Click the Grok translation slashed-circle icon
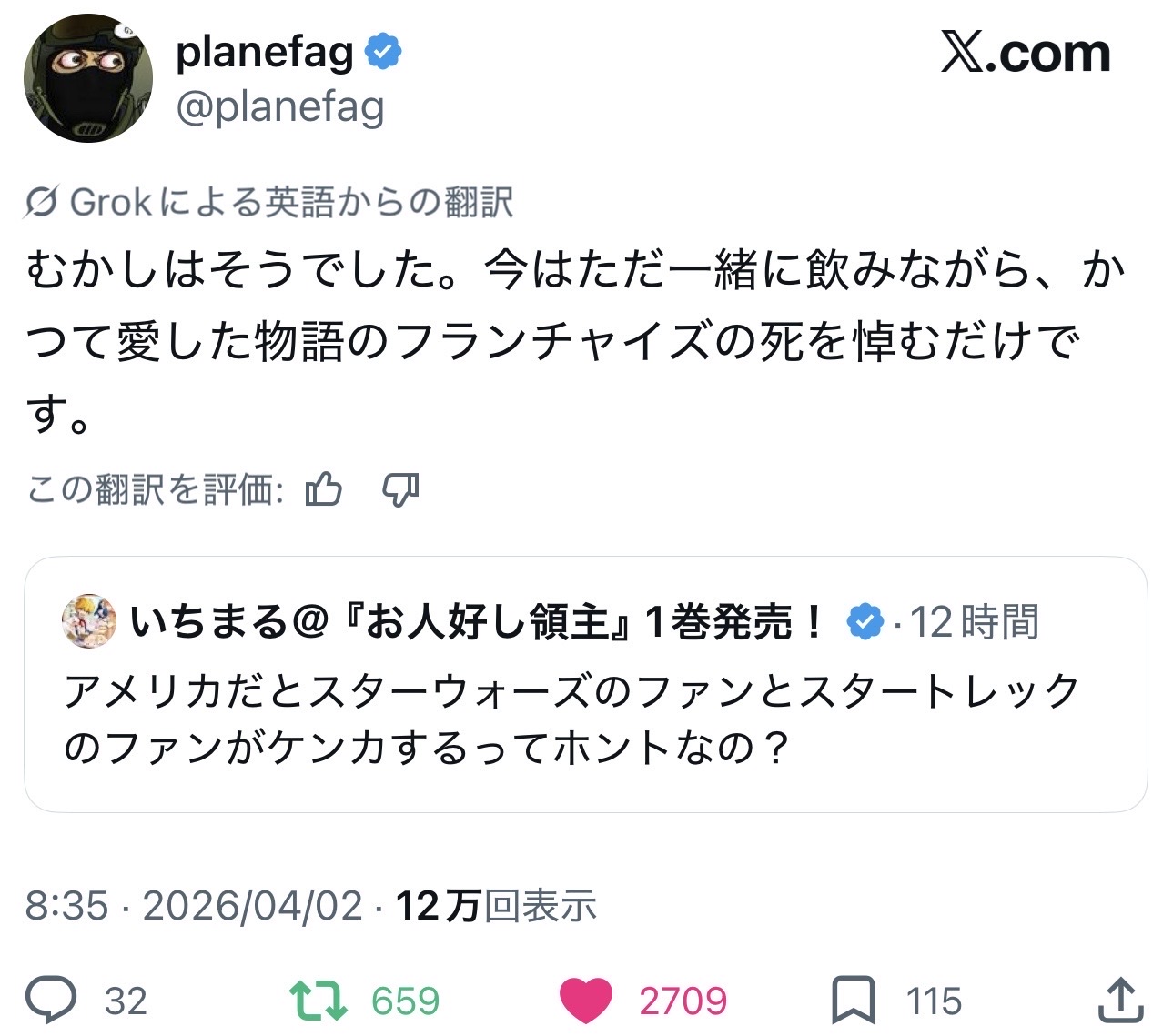The width and height of the screenshot is (1173, 1036). click(42, 202)
